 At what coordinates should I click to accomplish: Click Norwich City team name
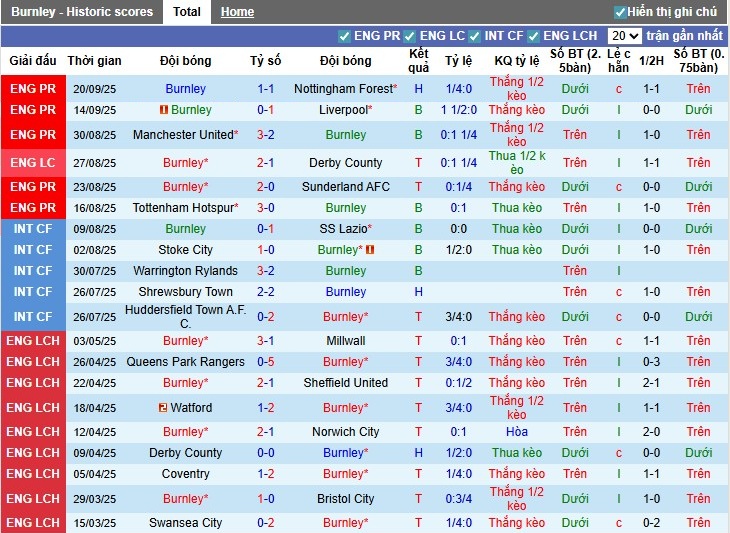click(345, 432)
